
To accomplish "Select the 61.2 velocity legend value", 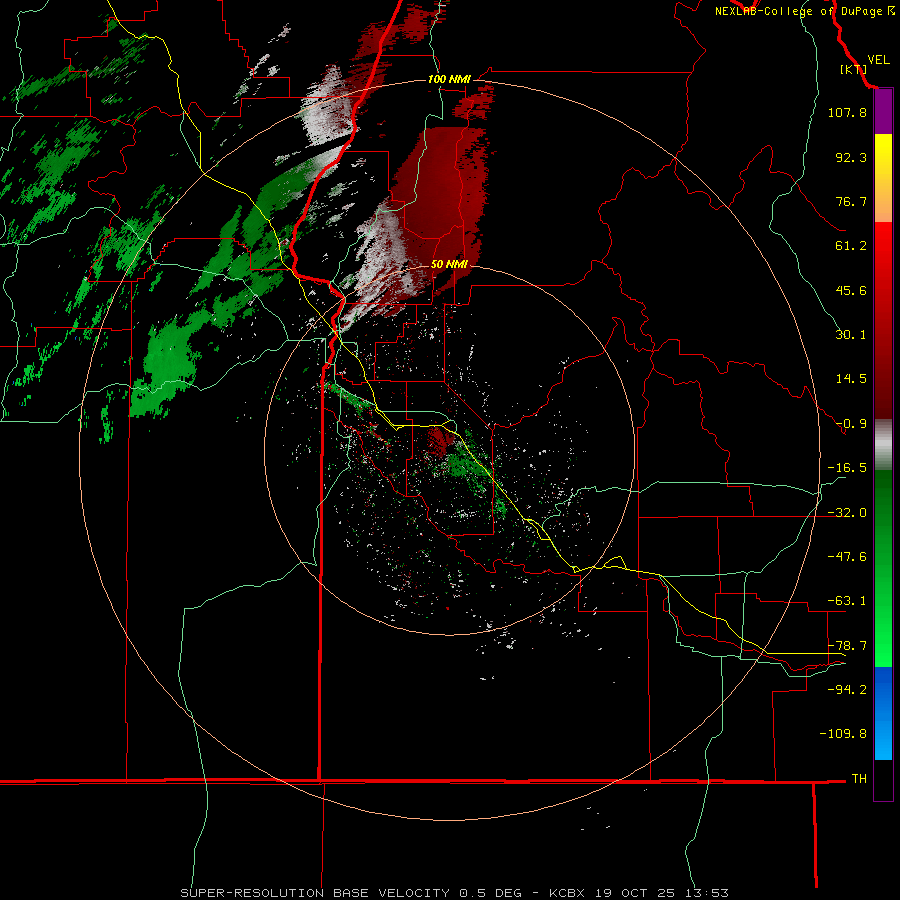I will point(851,246).
